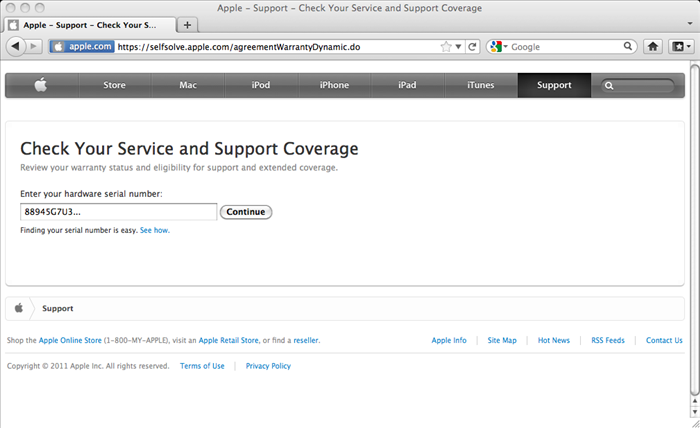The height and width of the screenshot is (428, 700).
Task: Click the scrollbar down arrow
Action: click(695, 411)
